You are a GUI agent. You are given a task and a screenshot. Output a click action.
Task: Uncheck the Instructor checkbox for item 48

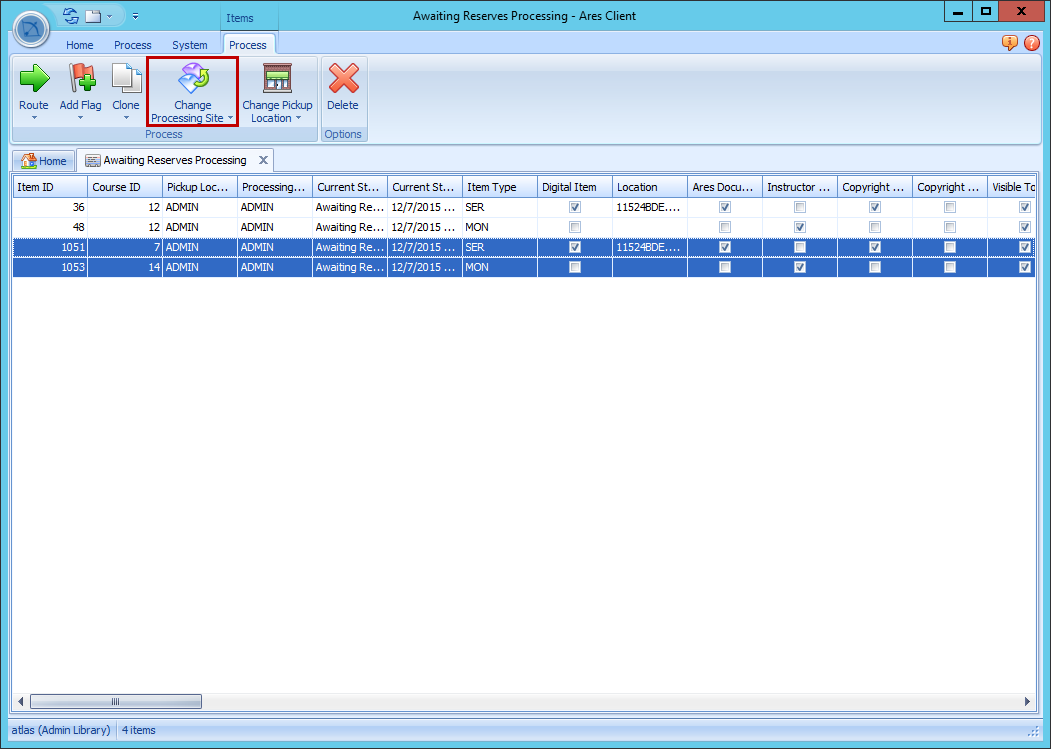pos(799,227)
